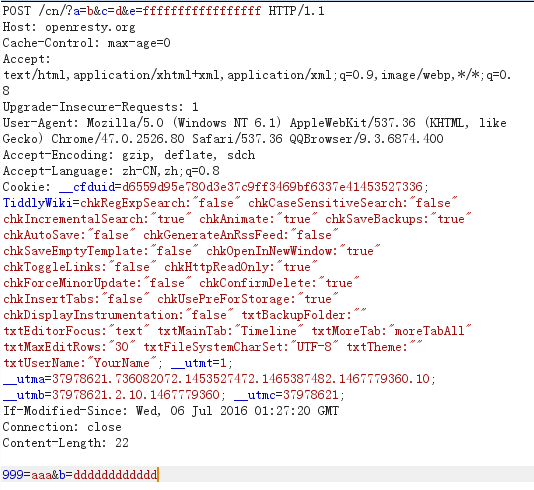Click the e=ffffffffffffffff query parameter

coord(195,11)
